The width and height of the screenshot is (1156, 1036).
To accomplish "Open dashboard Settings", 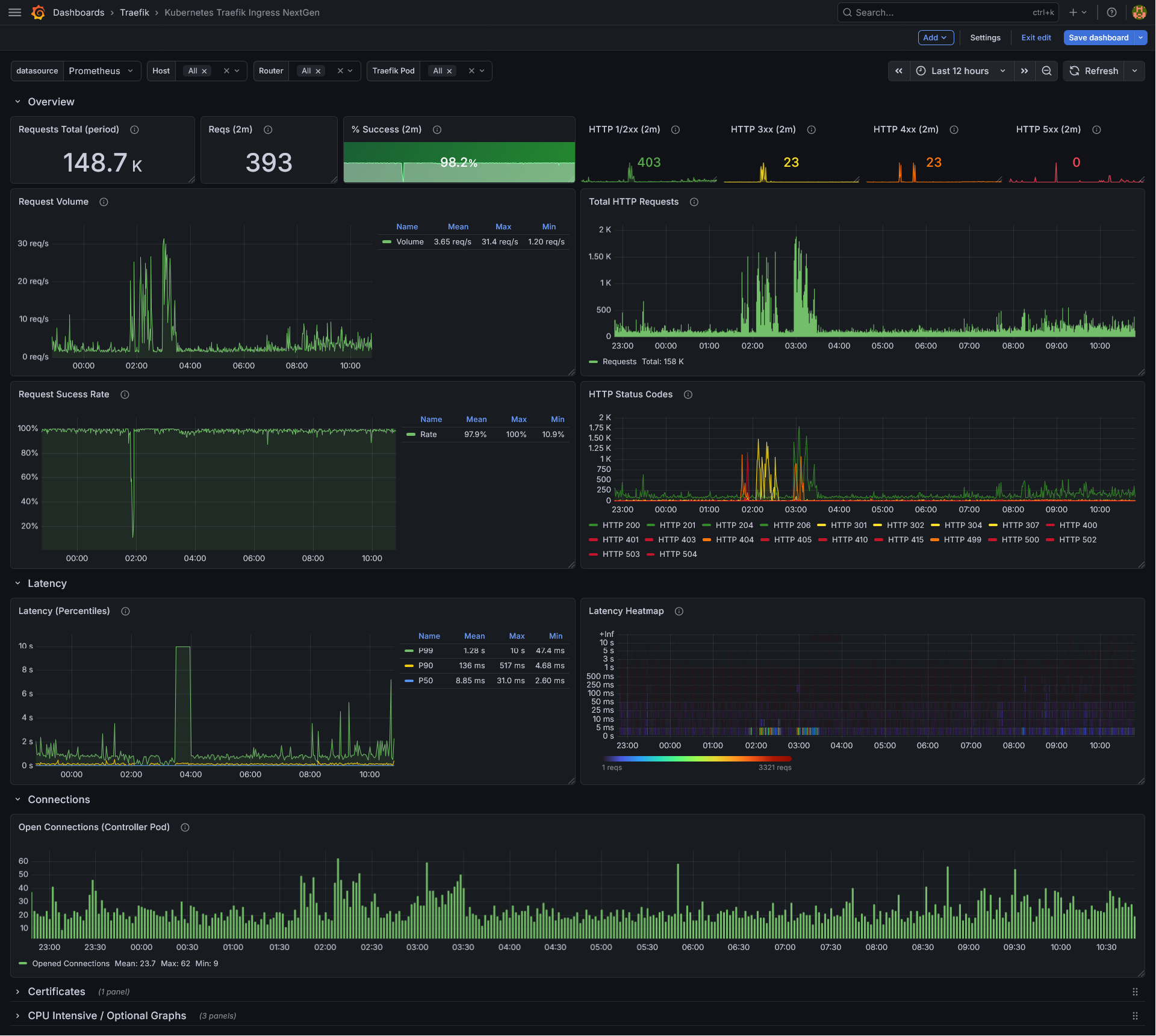I will (x=985, y=38).
